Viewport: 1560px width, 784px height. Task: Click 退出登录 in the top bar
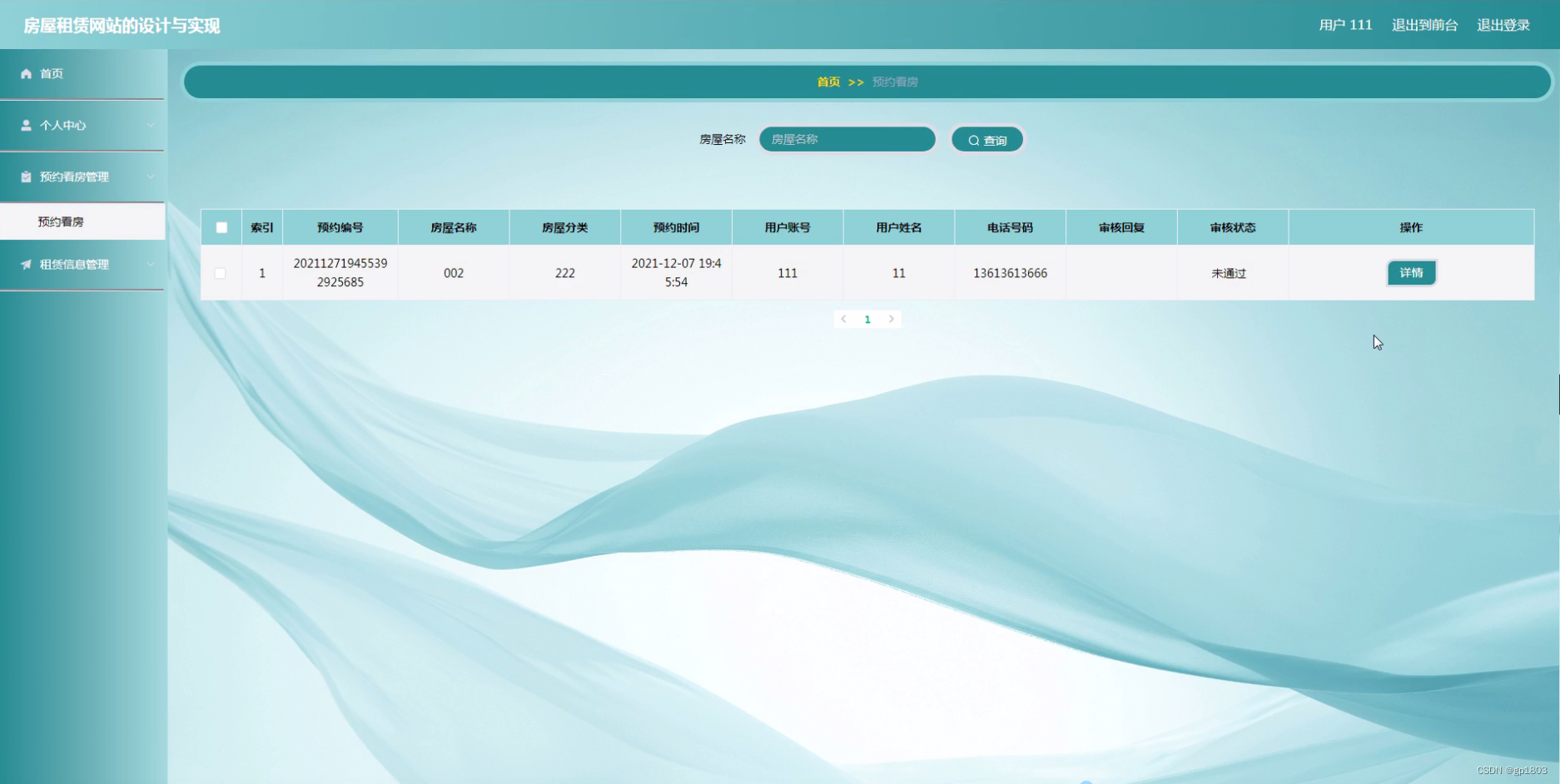pyautogui.click(x=1502, y=25)
